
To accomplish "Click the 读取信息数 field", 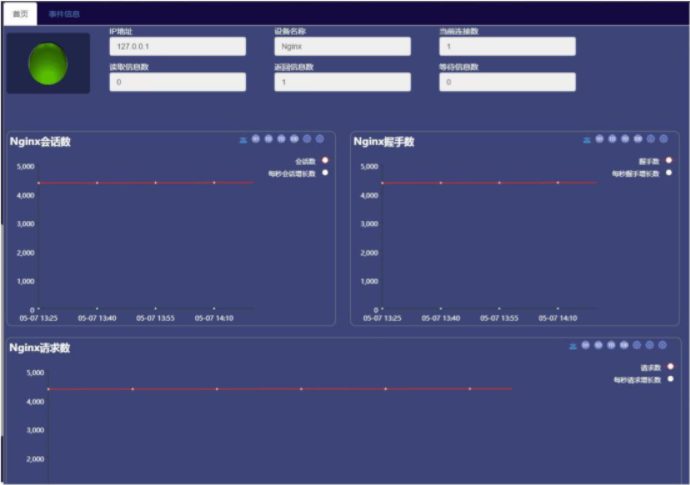I will pos(178,82).
